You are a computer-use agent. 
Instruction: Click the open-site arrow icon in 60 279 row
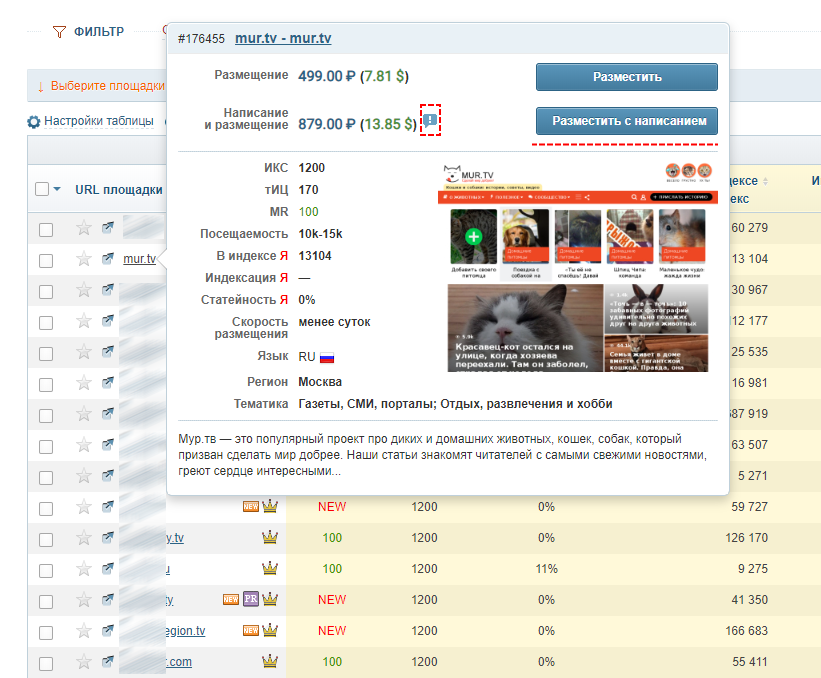tap(108, 227)
